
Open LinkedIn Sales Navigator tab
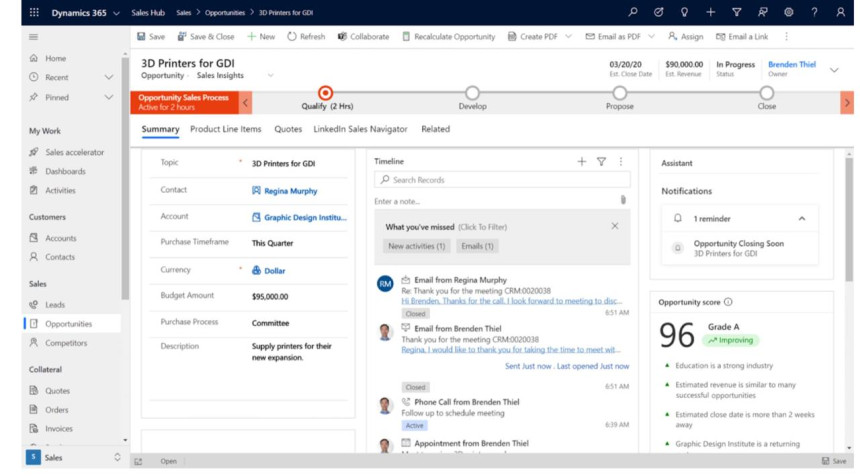click(x=360, y=129)
